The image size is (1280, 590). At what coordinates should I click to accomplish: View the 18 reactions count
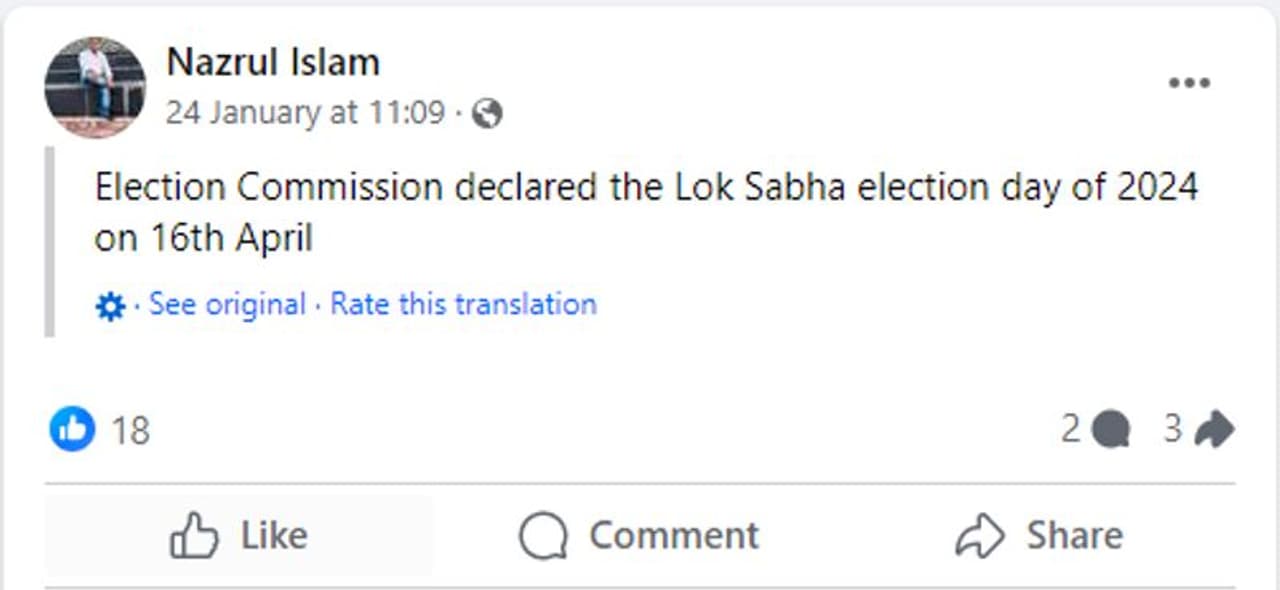[130, 431]
